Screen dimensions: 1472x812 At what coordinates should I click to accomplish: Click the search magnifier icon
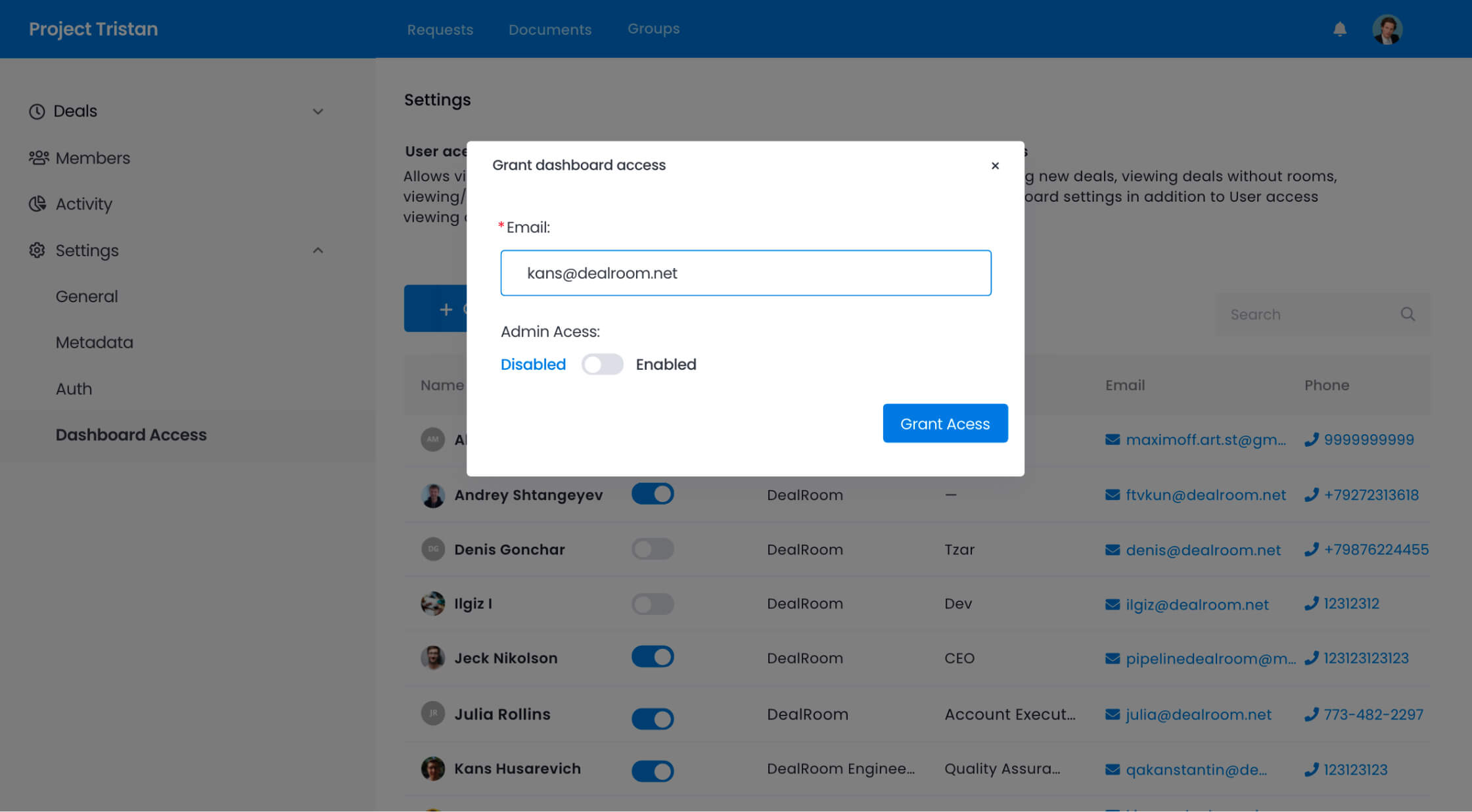[x=1408, y=314]
